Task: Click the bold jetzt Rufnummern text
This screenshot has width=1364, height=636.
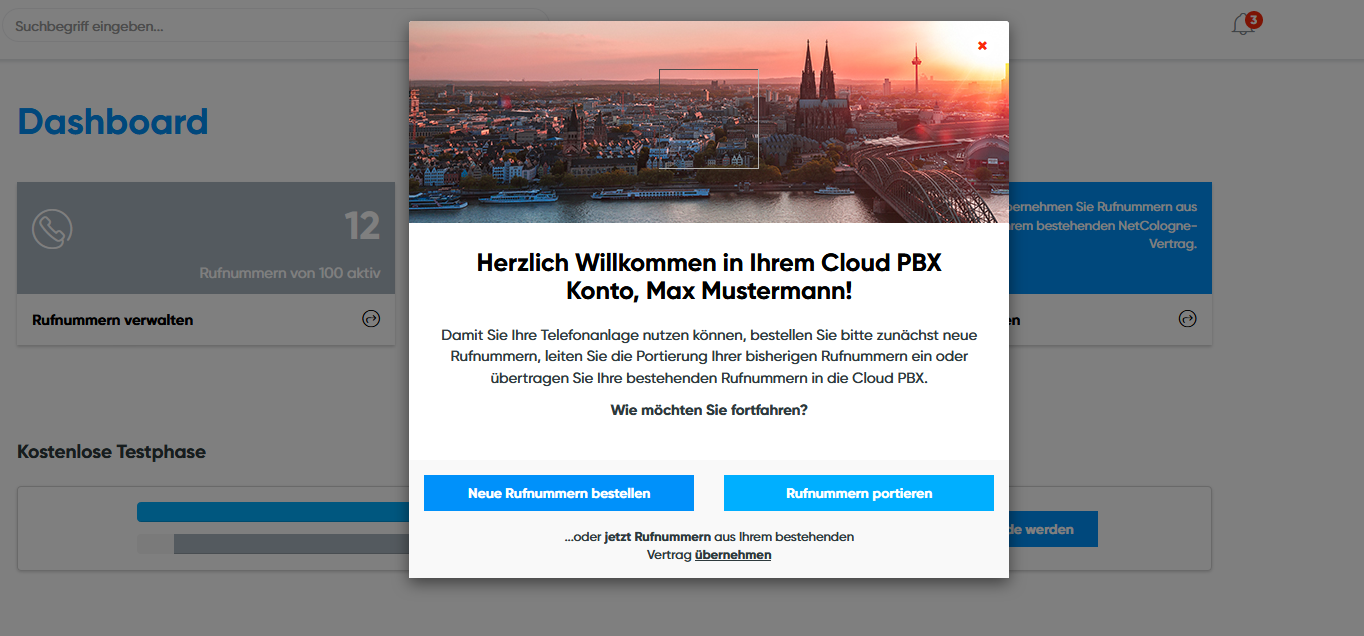Action: (x=657, y=537)
